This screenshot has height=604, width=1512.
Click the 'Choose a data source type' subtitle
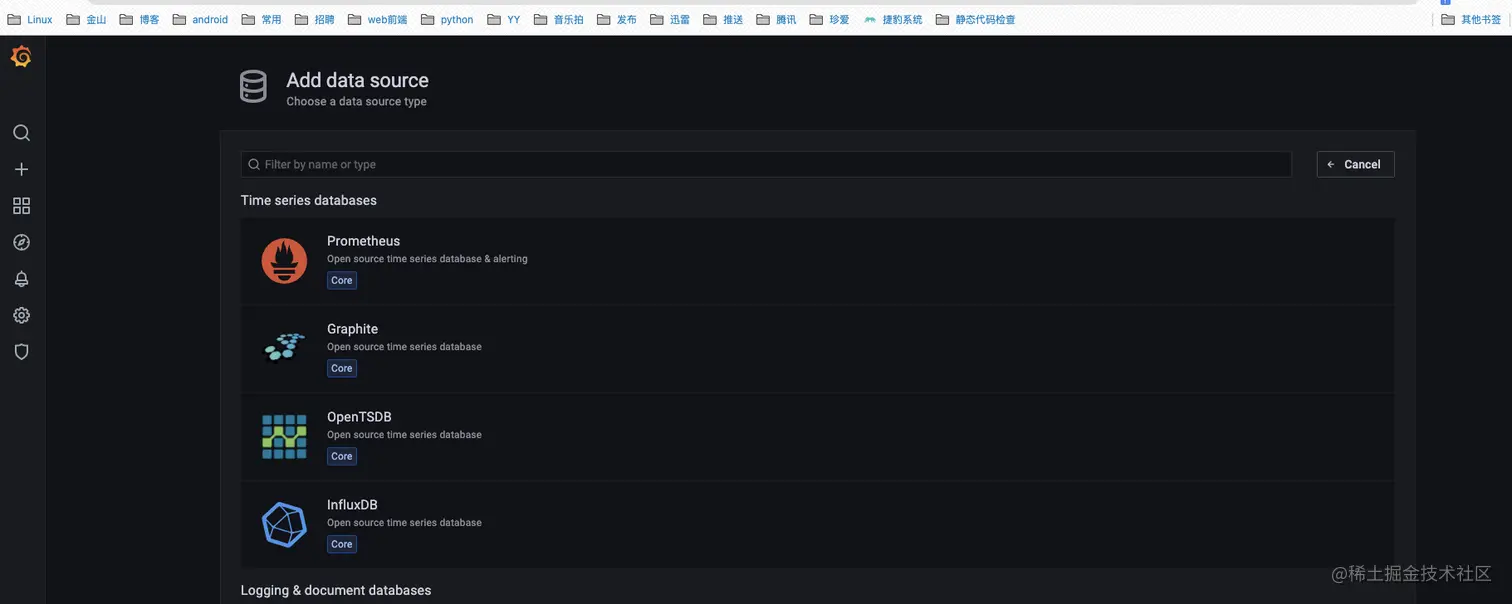[x=356, y=101]
